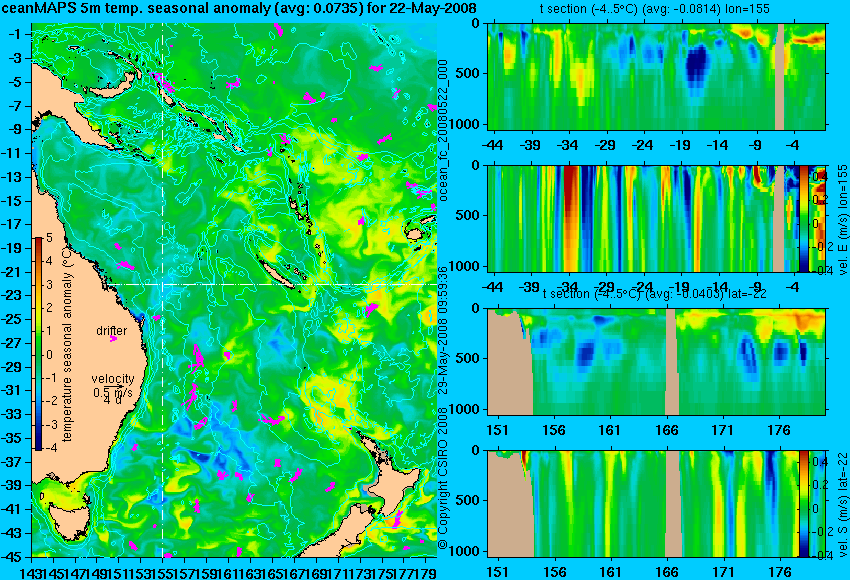
Task: Click the 'vel. S (m/s) lat=-22' axis label
Action: pyautogui.click(x=842, y=504)
